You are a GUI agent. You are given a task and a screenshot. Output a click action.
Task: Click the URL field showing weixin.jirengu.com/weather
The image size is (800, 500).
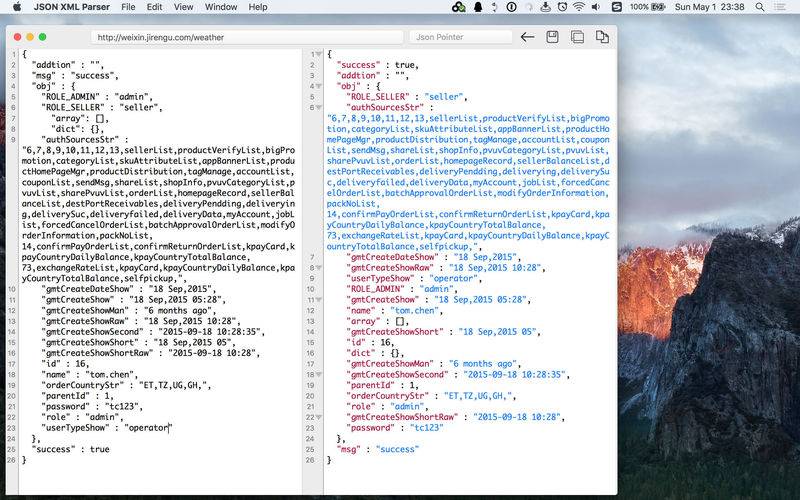coord(247,37)
